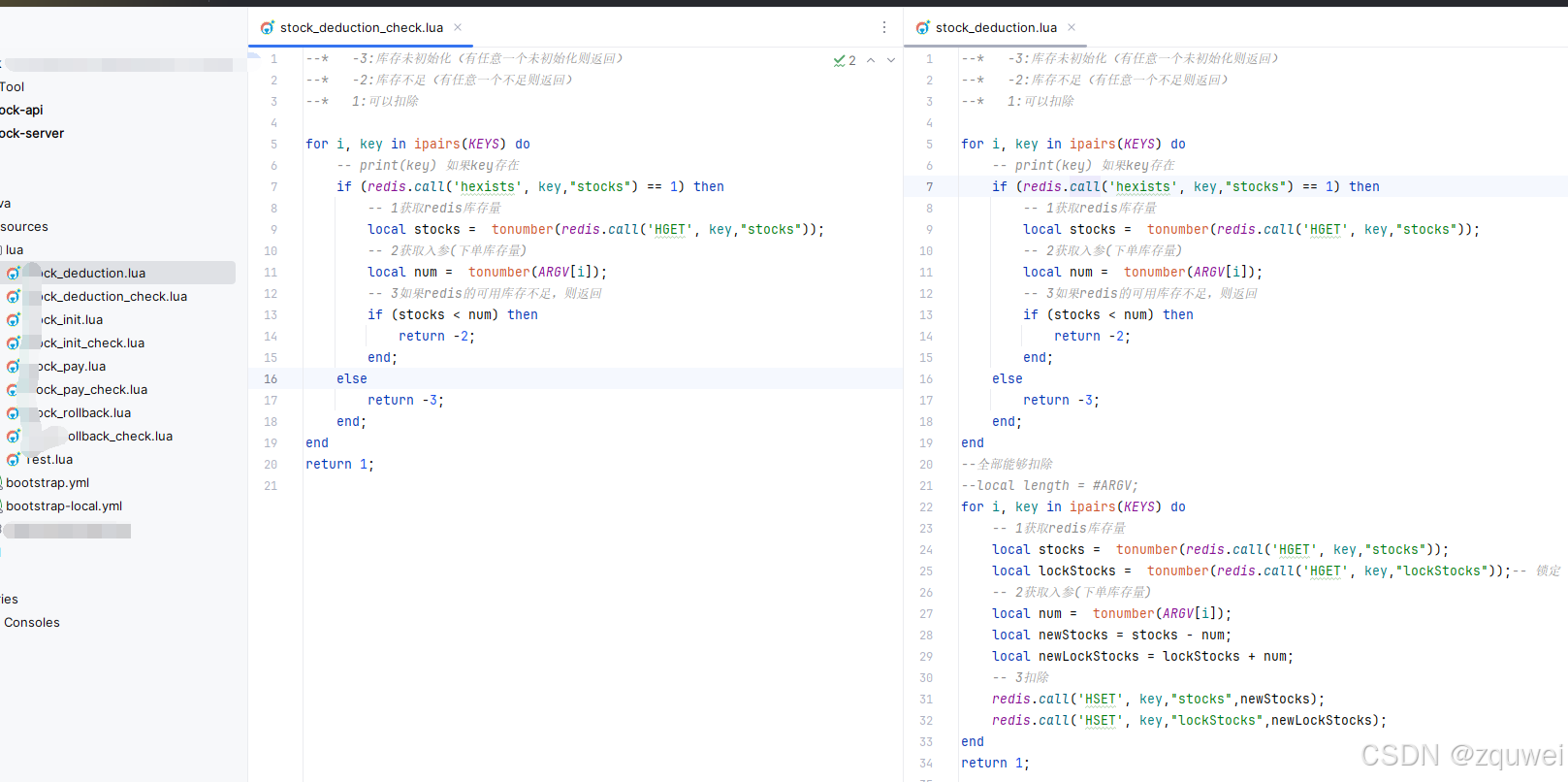Viewport: 1568px width, 782px height.
Task: Open bootstrap-local.yml from the project tree
Action: pyautogui.click(x=64, y=506)
